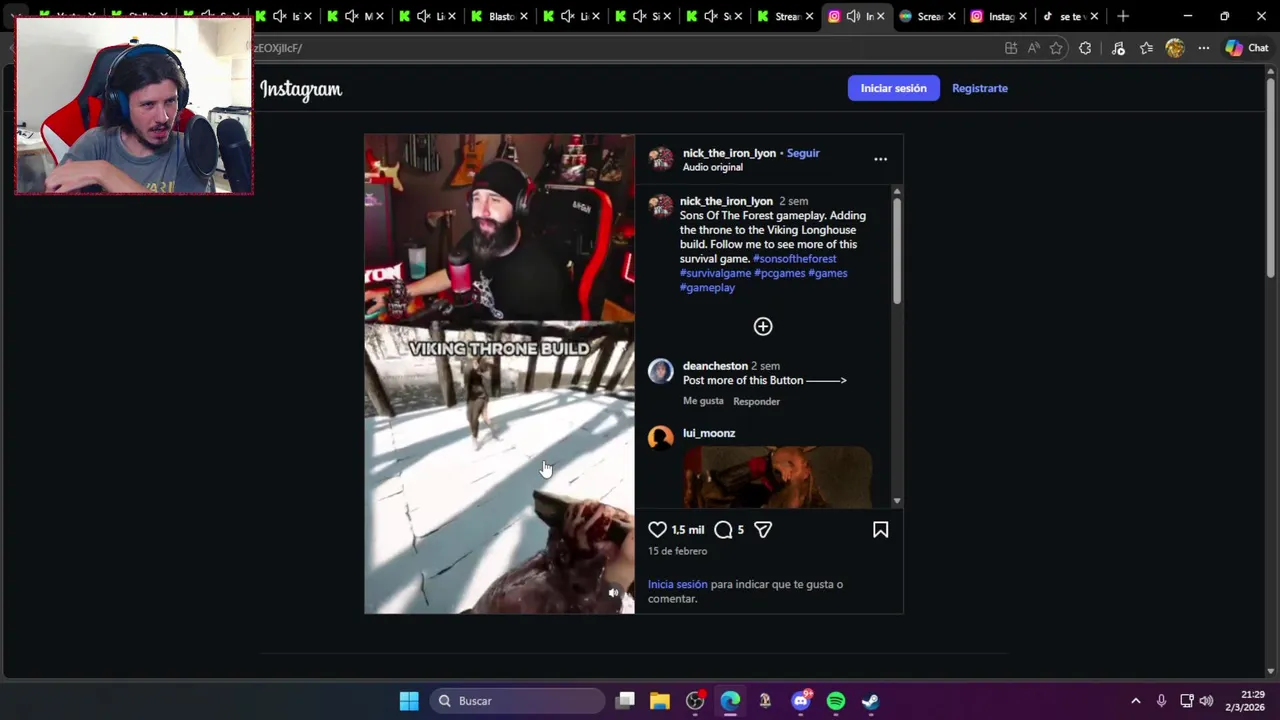Viewport: 1280px width, 720px height.
Task: Open nick_the_iron_lyon avatar in the post header
Action: pyautogui.click(x=661, y=159)
